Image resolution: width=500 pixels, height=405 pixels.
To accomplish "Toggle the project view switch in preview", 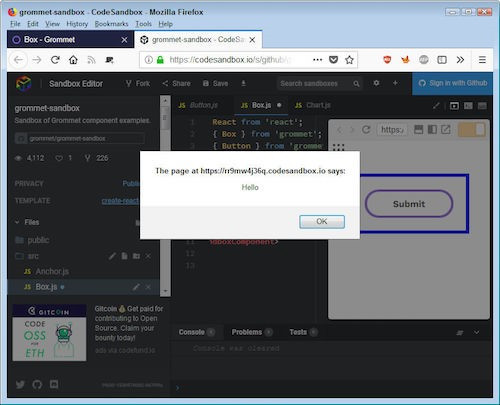I will point(472,130).
